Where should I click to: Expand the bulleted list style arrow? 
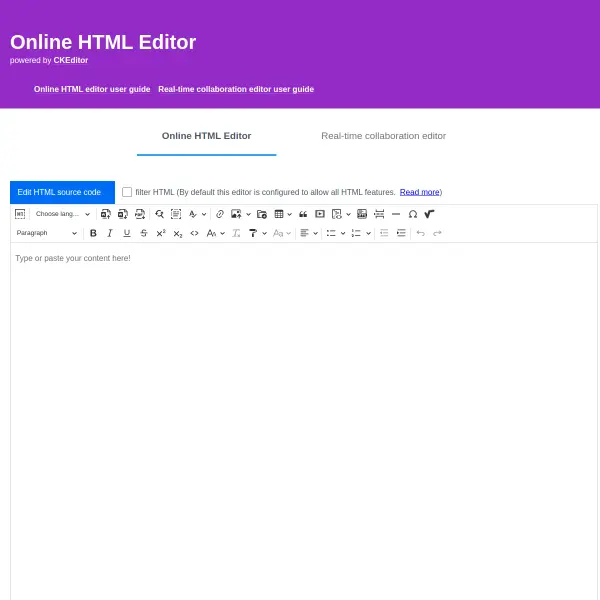(343, 233)
